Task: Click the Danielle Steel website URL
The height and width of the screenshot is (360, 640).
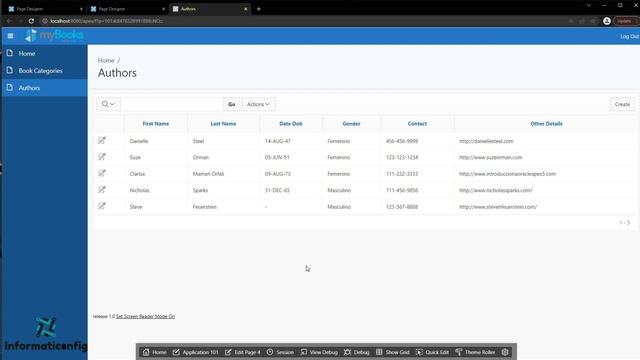Action: click(486, 141)
